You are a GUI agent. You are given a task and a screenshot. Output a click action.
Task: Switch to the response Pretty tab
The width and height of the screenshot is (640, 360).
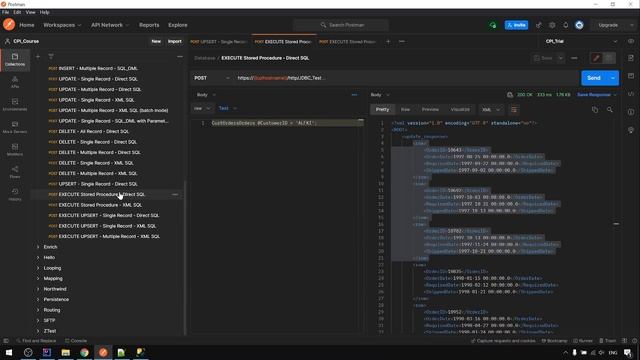(x=382, y=110)
